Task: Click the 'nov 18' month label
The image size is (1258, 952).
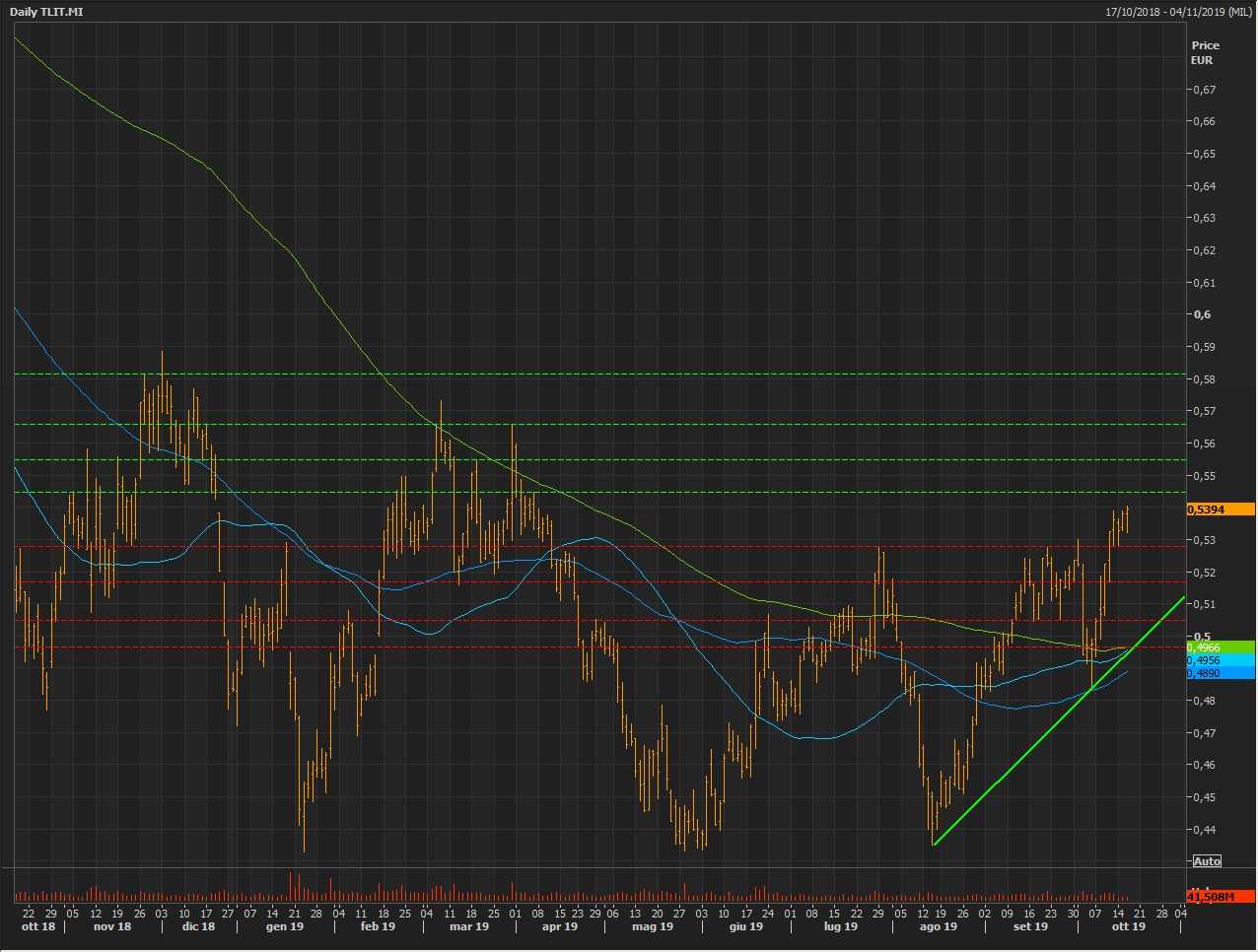Action: coord(111,926)
